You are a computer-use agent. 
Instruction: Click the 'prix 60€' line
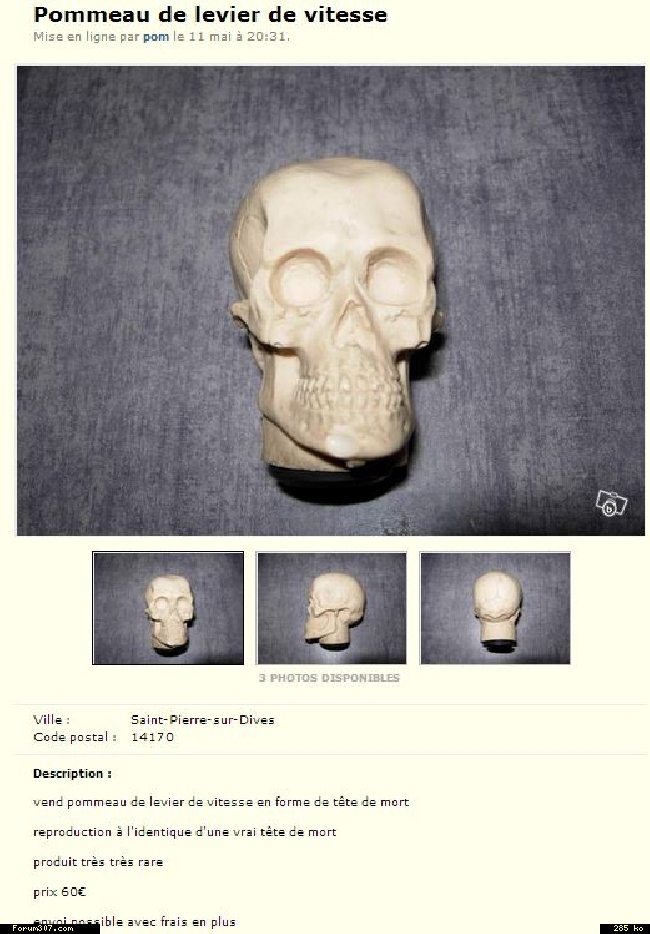60,892
